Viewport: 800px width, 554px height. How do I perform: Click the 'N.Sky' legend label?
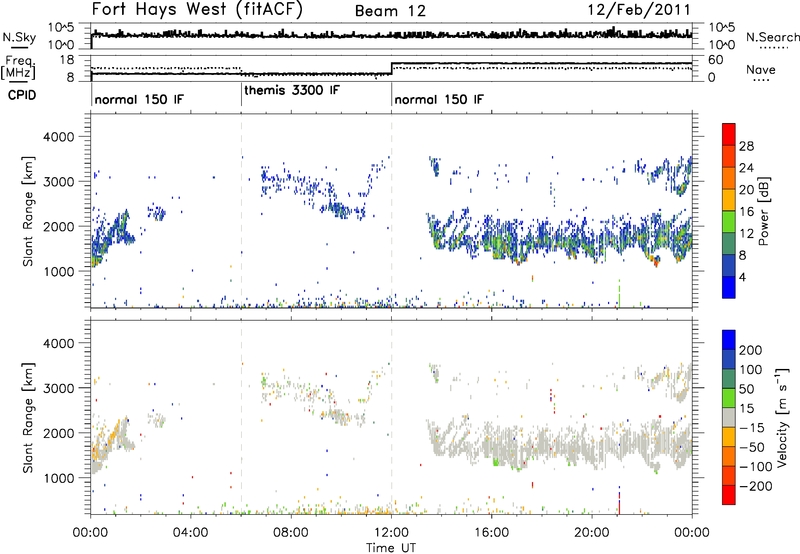click(x=19, y=37)
